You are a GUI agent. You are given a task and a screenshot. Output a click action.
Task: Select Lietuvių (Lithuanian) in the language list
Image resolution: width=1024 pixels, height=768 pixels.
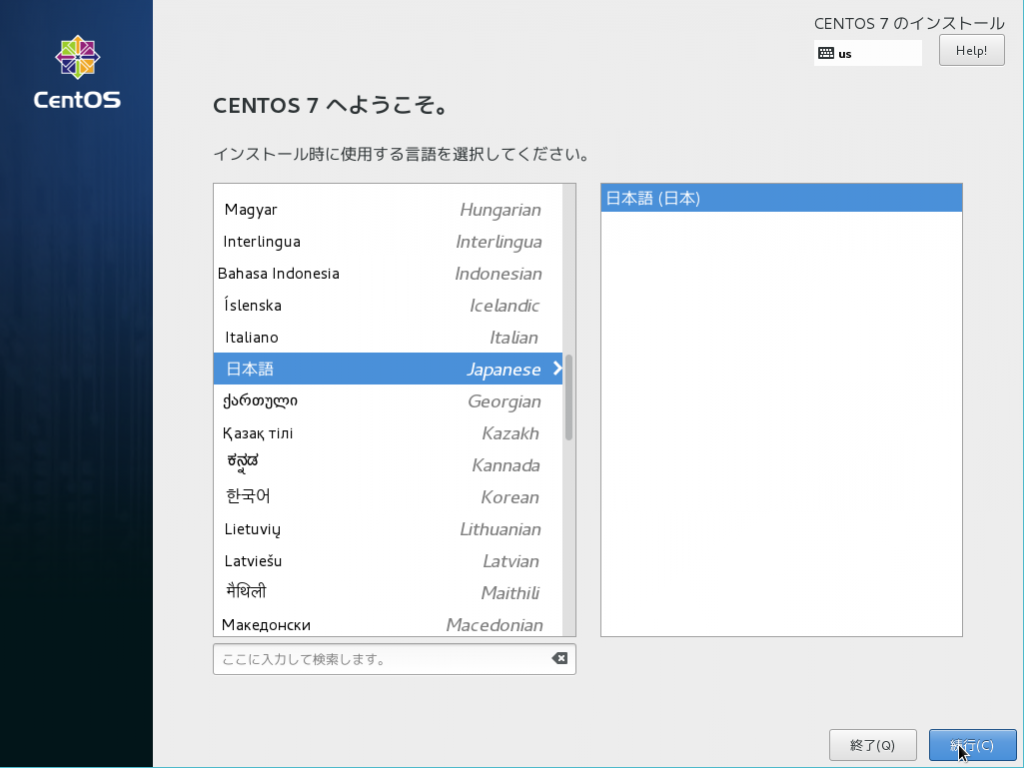tap(388, 529)
